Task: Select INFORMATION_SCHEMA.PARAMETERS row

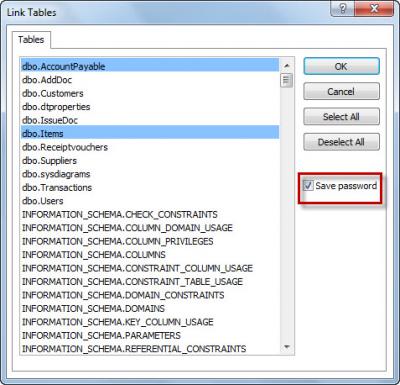Action: click(150, 335)
